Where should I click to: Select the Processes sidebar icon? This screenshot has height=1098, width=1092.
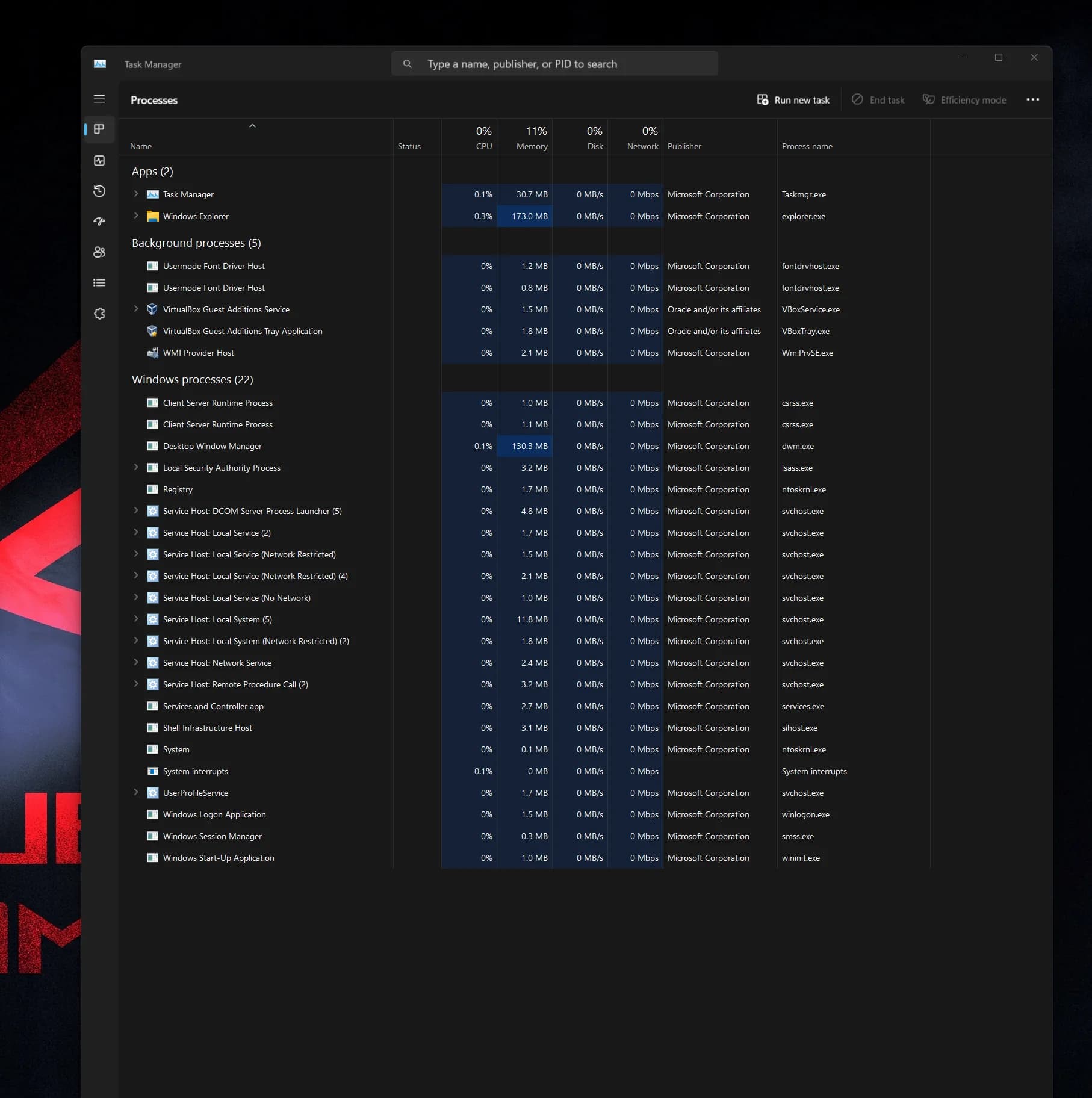tap(99, 129)
